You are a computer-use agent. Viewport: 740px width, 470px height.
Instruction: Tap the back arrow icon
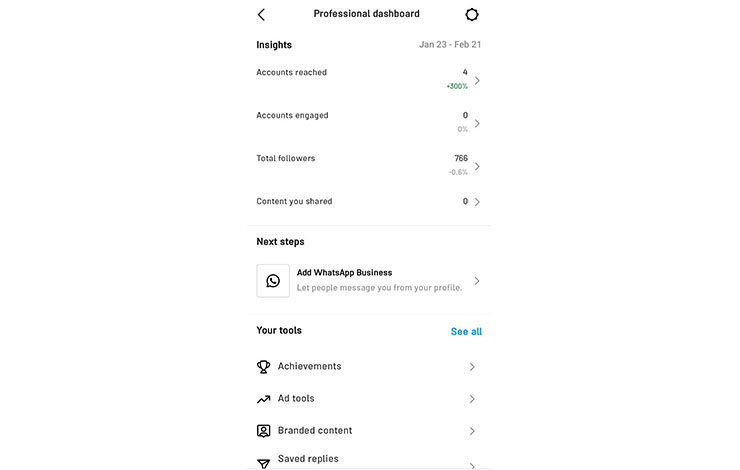(x=261, y=15)
